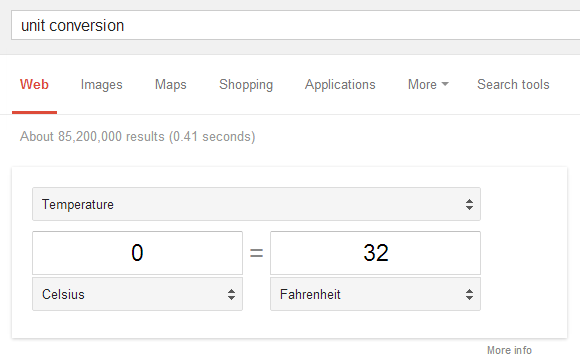This screenshot has height=360, width=580.
Task: Open Search tools options
Action: click(x=513, y=84)
